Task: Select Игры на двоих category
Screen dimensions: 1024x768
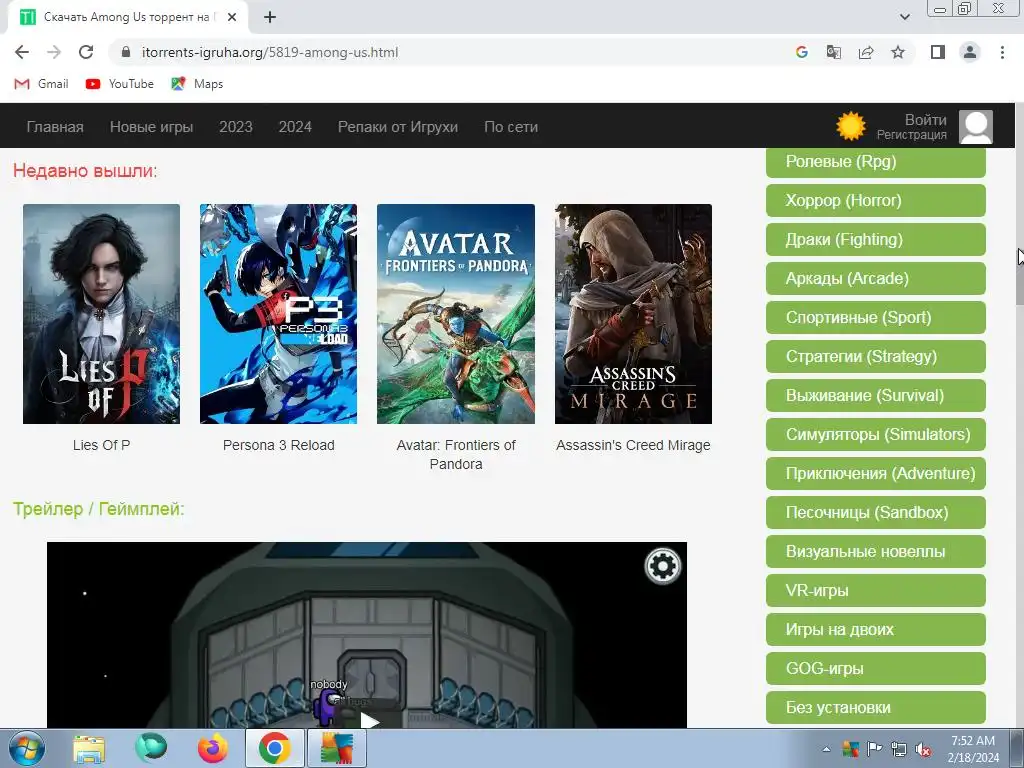Action: [x=876, y=630]
